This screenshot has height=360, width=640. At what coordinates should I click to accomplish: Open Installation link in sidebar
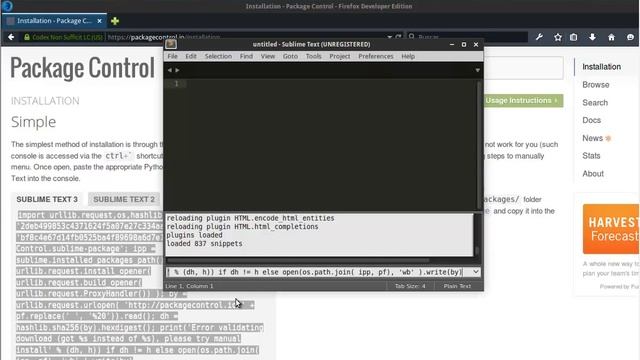pyautogui.click(x=601, y=67)
